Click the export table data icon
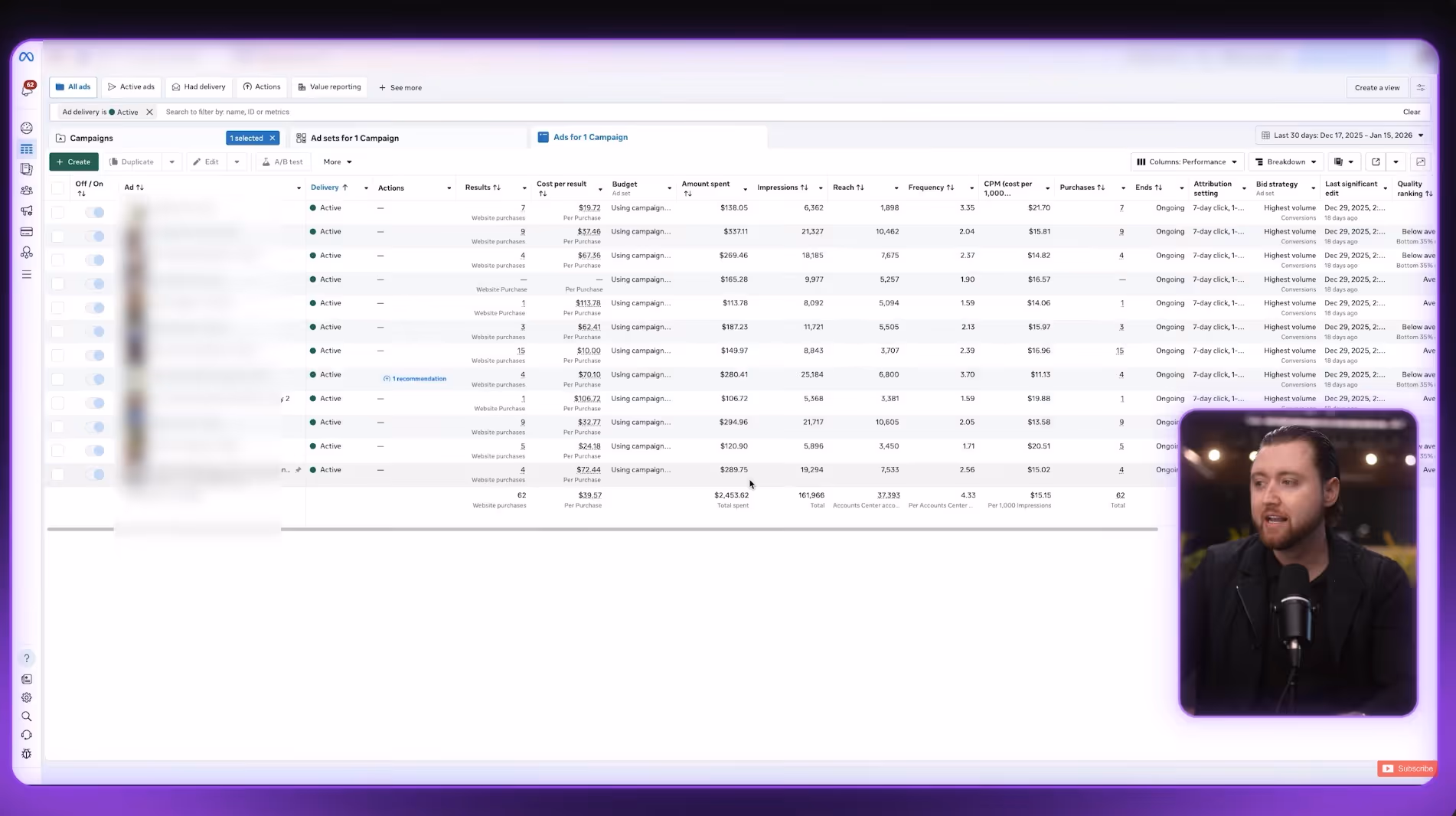The height and width of the screenshot is (816, 1456). tap(1376, 162)
